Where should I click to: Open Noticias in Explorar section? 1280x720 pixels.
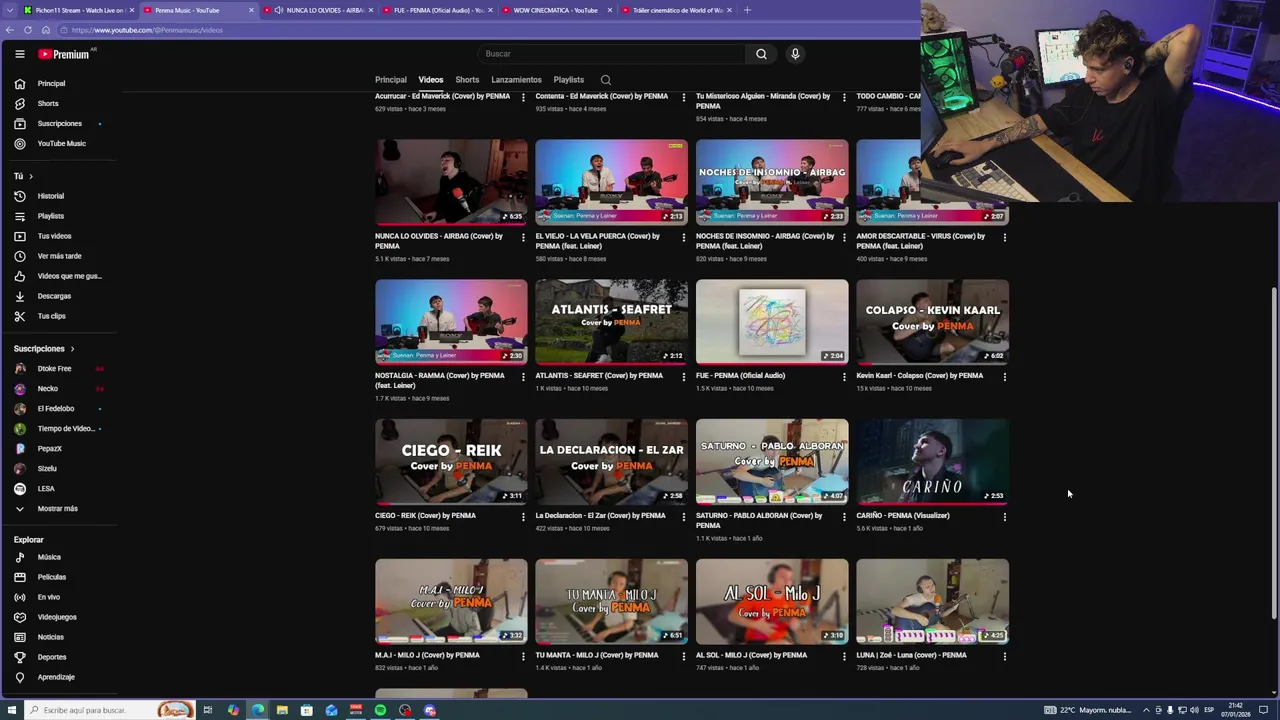click(x=58, y=637)
